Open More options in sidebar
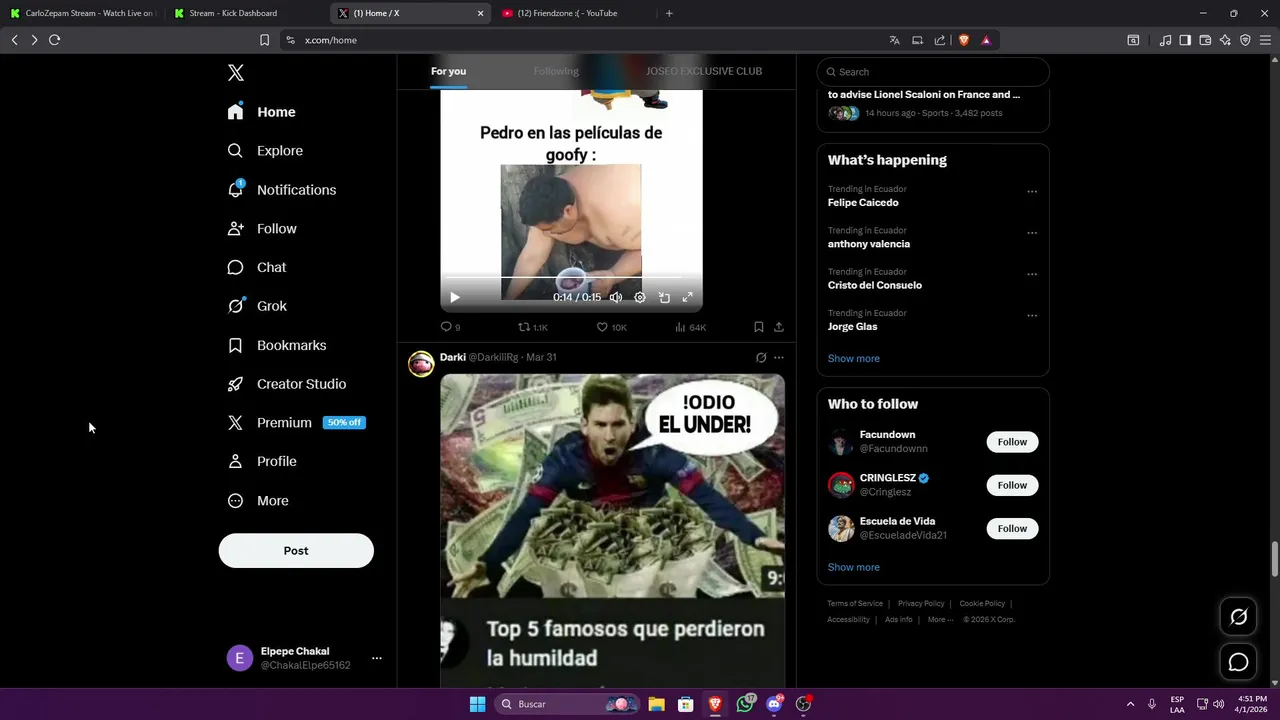 click(258, 501)
